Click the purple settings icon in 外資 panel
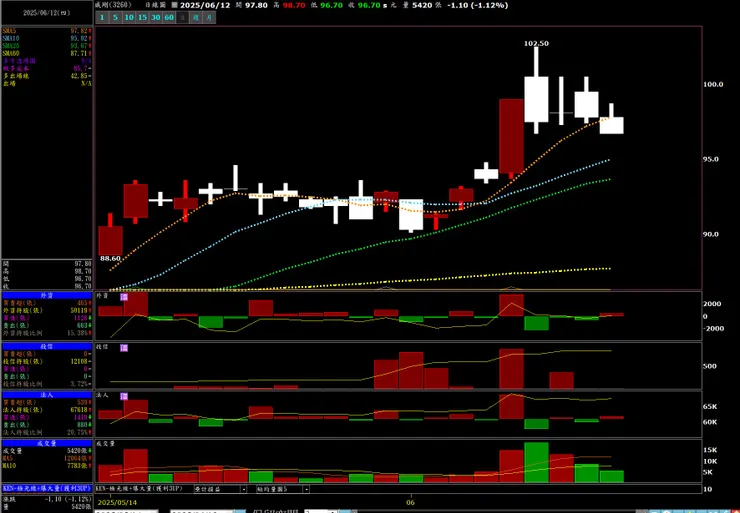This screenshot has width=740, height=513. click(124, 297)
